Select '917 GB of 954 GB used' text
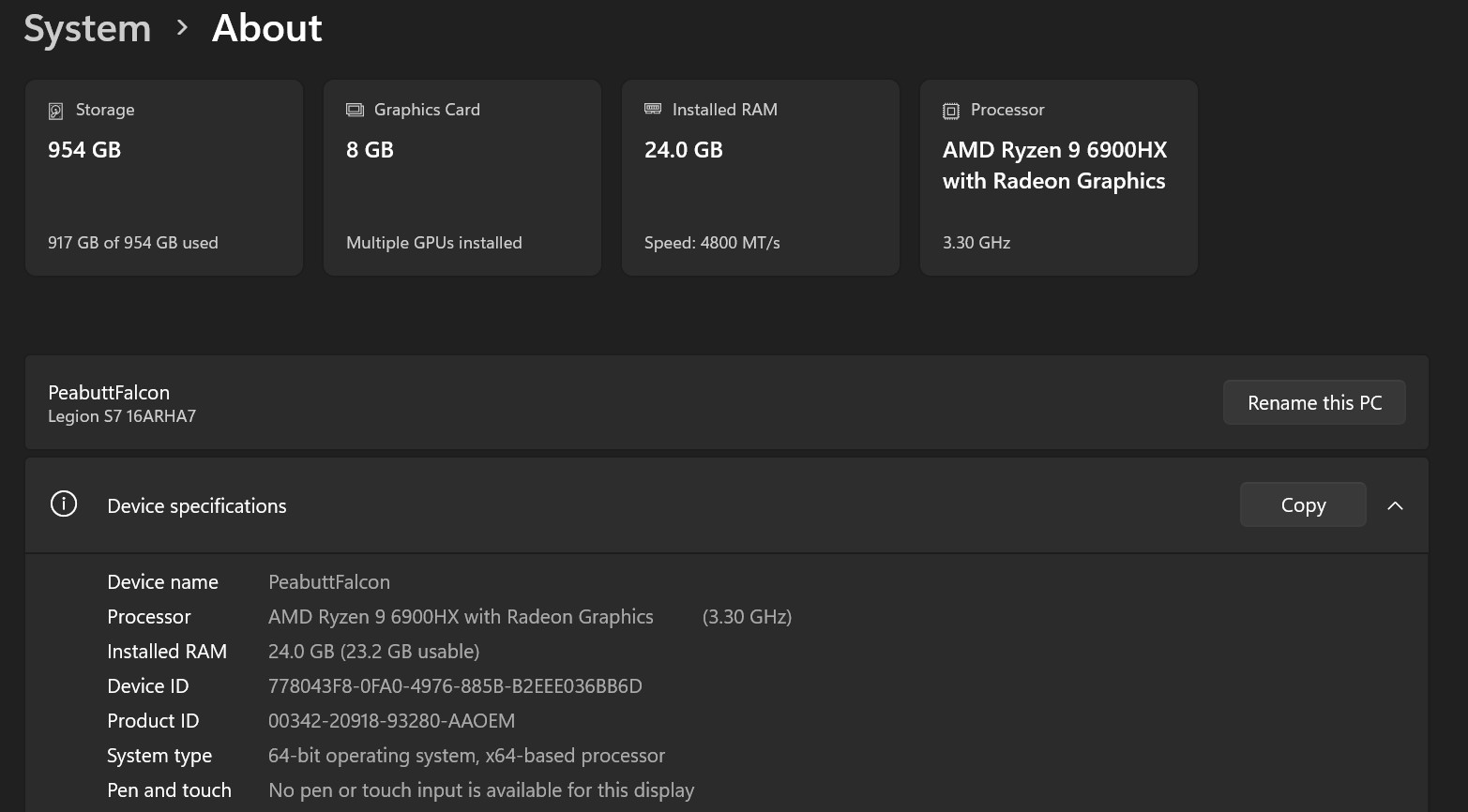This screenshot has height=812, width=1468. (x=133, y=243)
